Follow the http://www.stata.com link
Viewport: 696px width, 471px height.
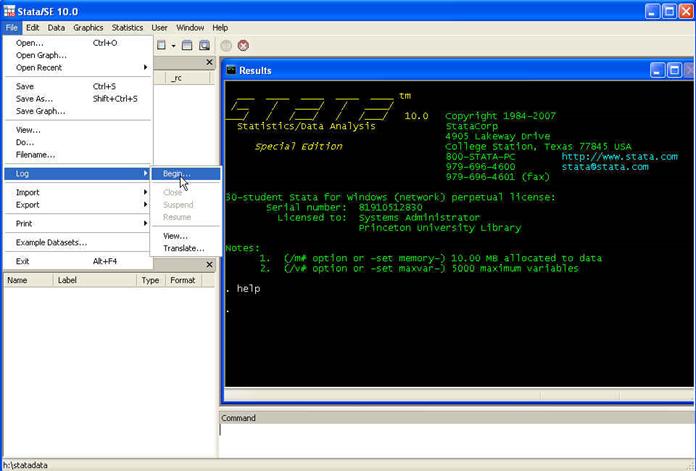tap(619, 156)
